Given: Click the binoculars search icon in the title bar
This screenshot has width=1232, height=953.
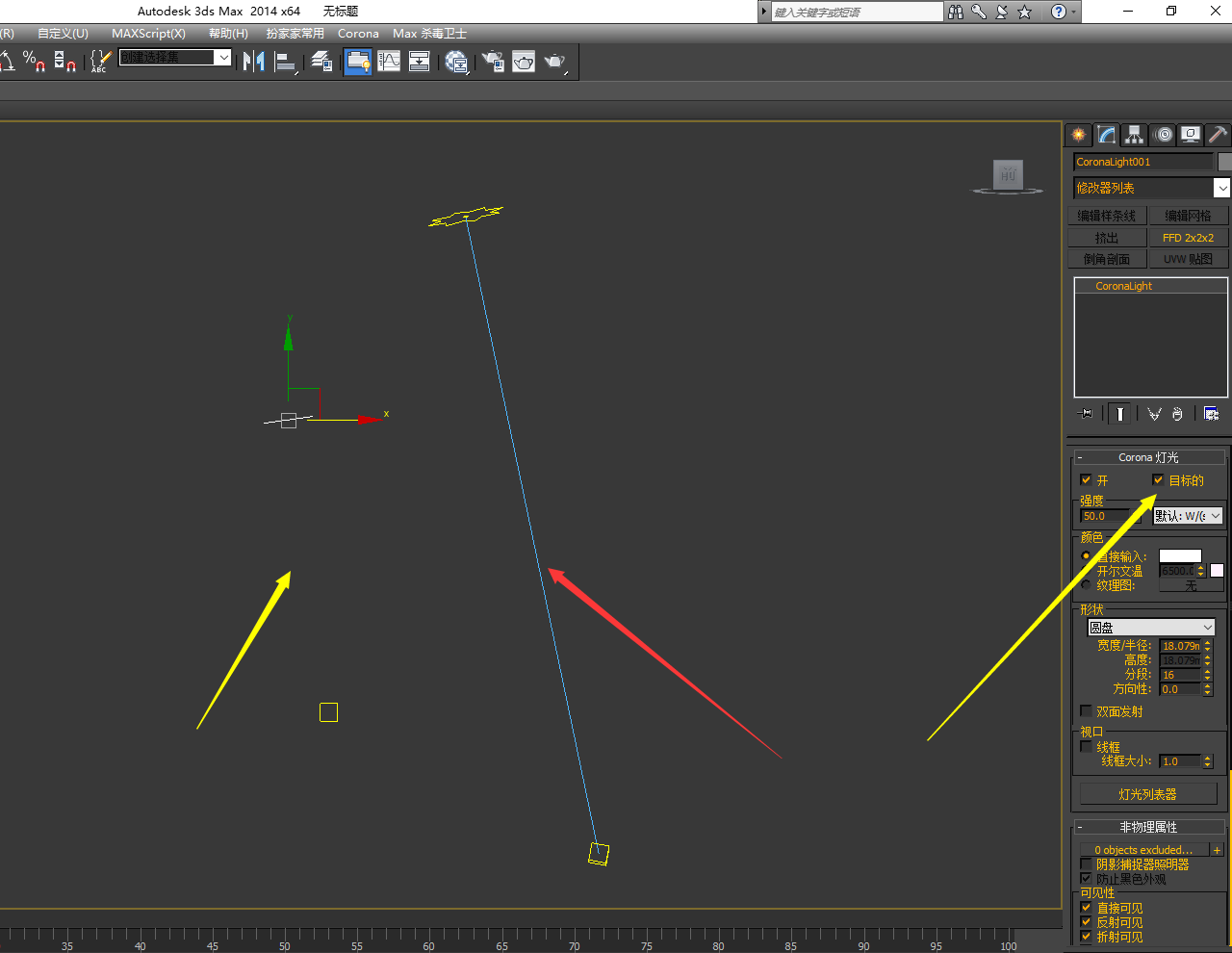Looking at the screenshot, I should (x=956, y=12).
